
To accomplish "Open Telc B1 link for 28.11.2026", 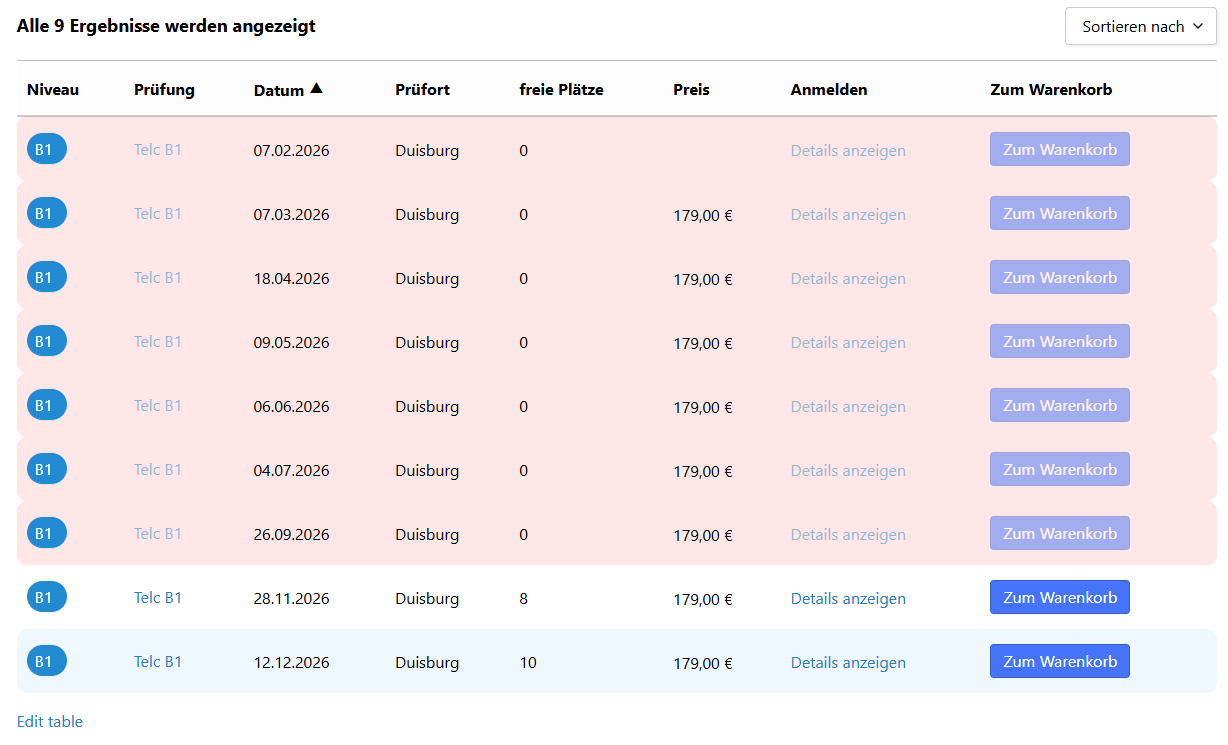I will click(x=158, y=598).
